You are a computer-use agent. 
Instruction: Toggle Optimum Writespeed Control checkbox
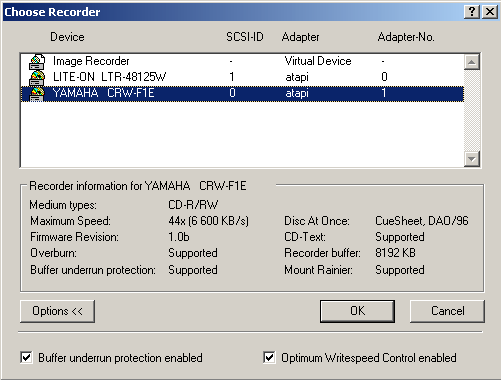click(269, 358)
